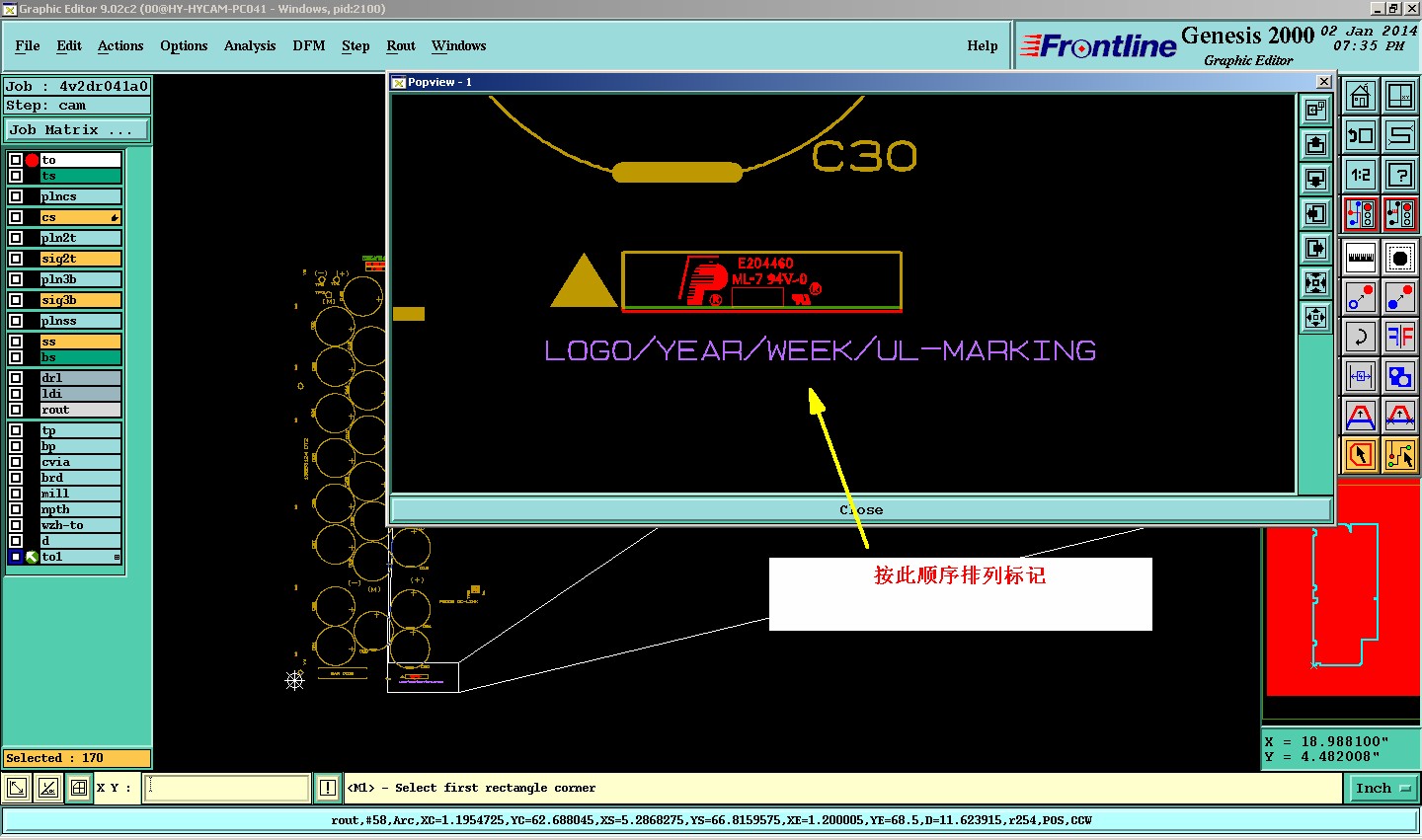Select the wzh-to layer name
This screenshot has width=1422, height=840.
coord(81,525)
